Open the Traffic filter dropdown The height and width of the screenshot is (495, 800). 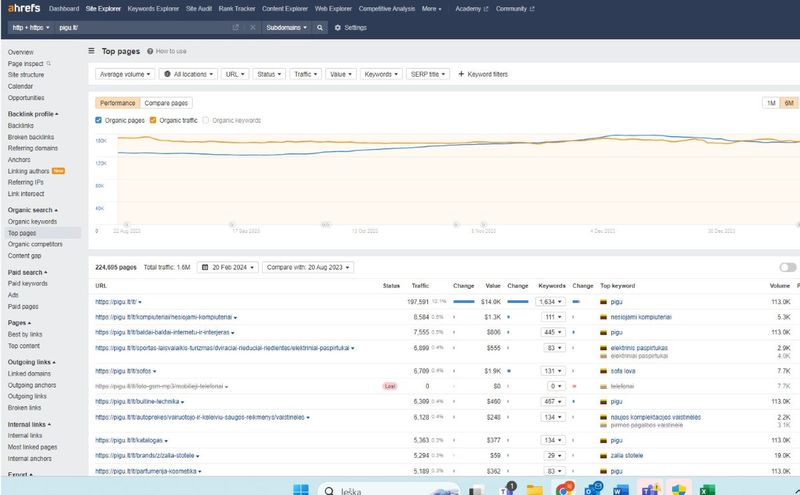[306, 74]
